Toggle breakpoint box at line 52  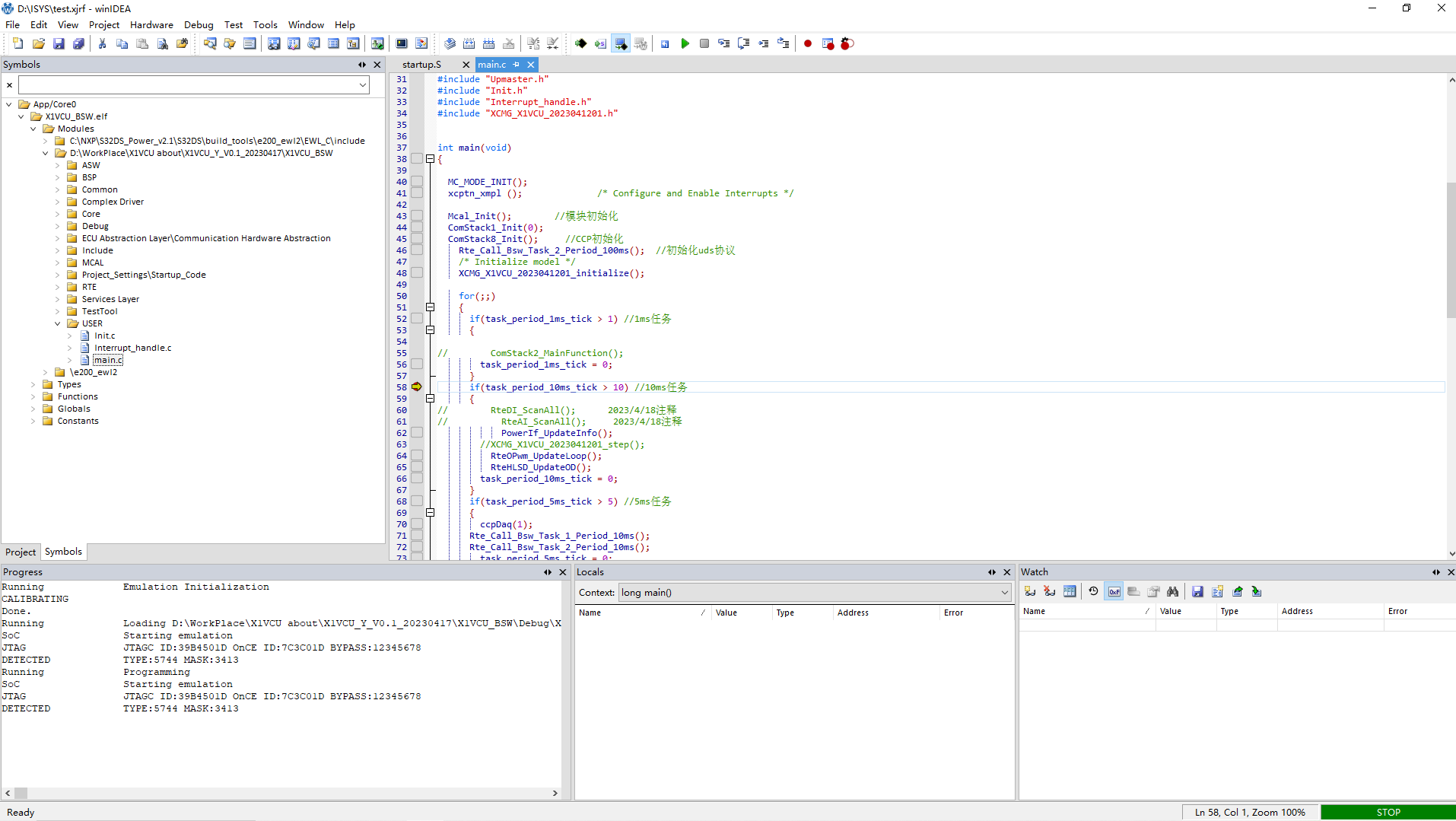coord(417,319)
